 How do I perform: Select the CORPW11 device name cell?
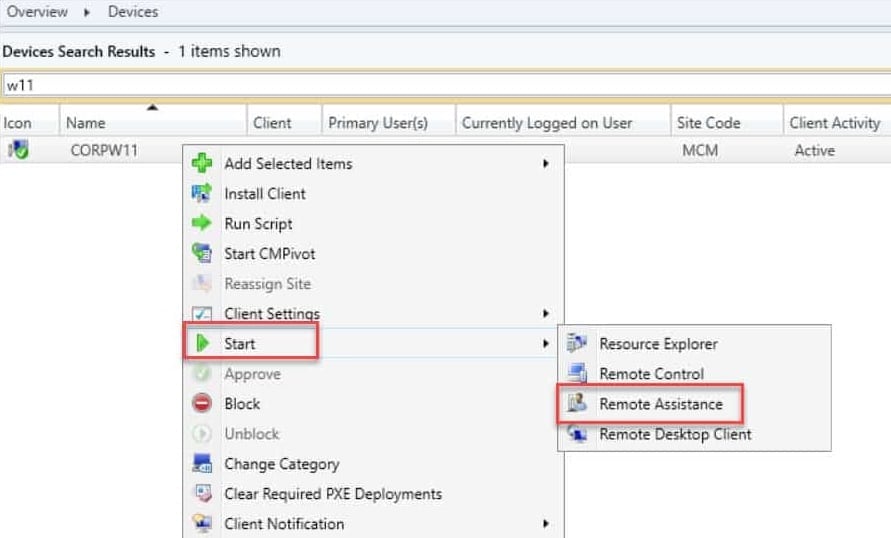pyautogui.click(x=105, y=151)
